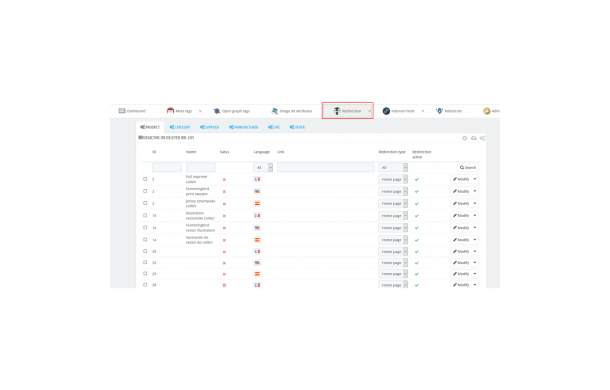Tick checkbox for Ilustración de vector de colibrí
Viewport: 610px width, 390px height.
tap(145, 239)
